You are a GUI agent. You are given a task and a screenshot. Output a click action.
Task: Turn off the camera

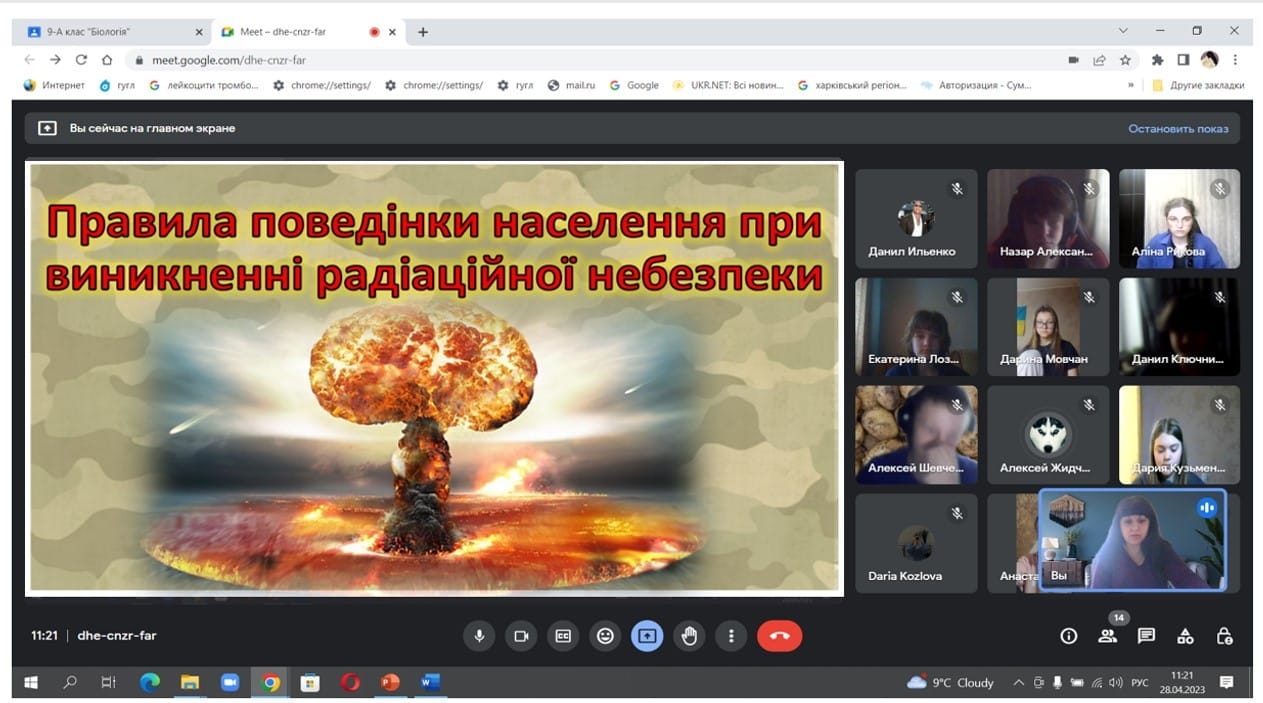(521, 636)
